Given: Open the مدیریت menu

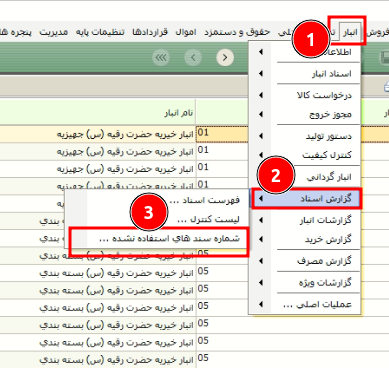Looking at the screenshot, I should [53, 32].
